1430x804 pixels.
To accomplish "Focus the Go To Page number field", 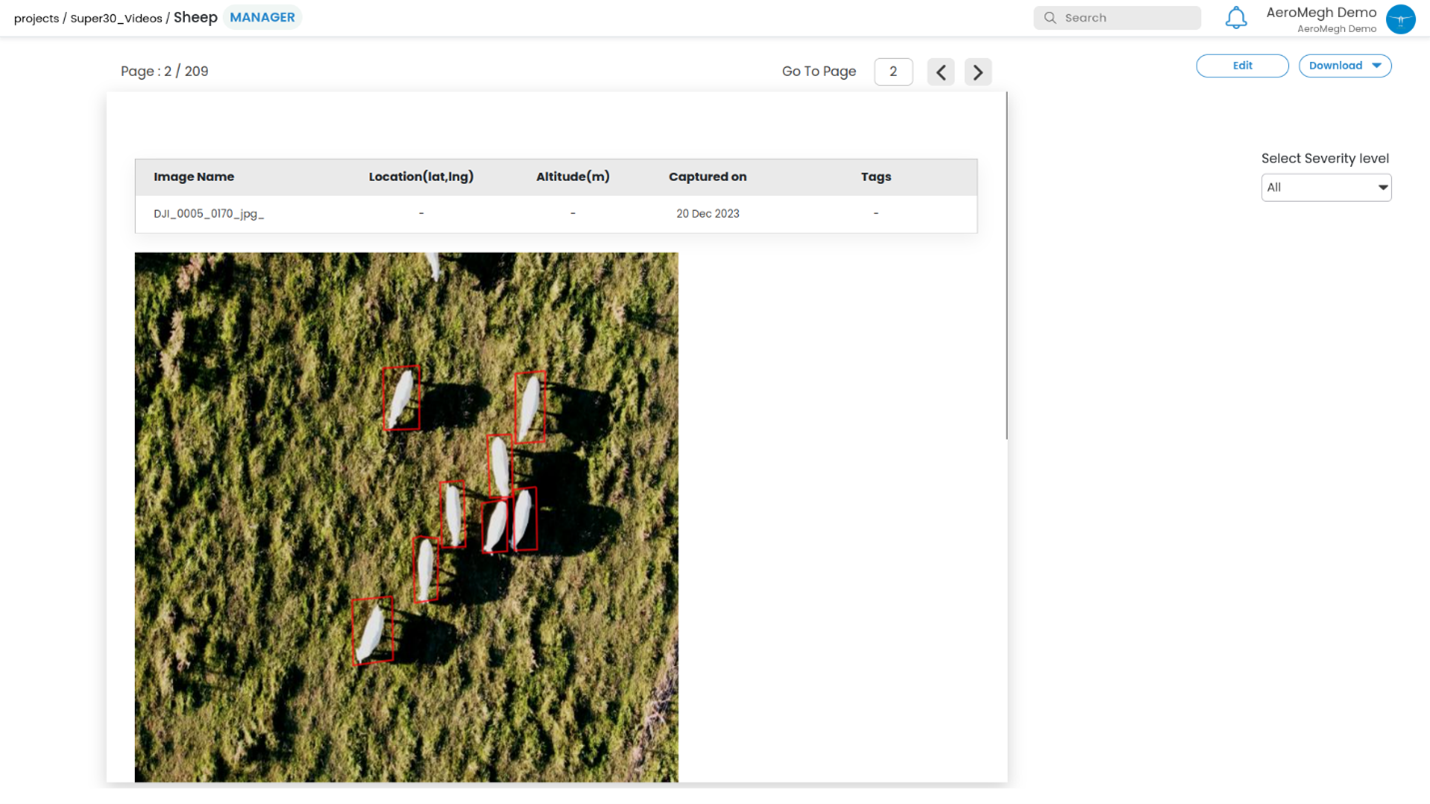I will (x=893, y=72).
